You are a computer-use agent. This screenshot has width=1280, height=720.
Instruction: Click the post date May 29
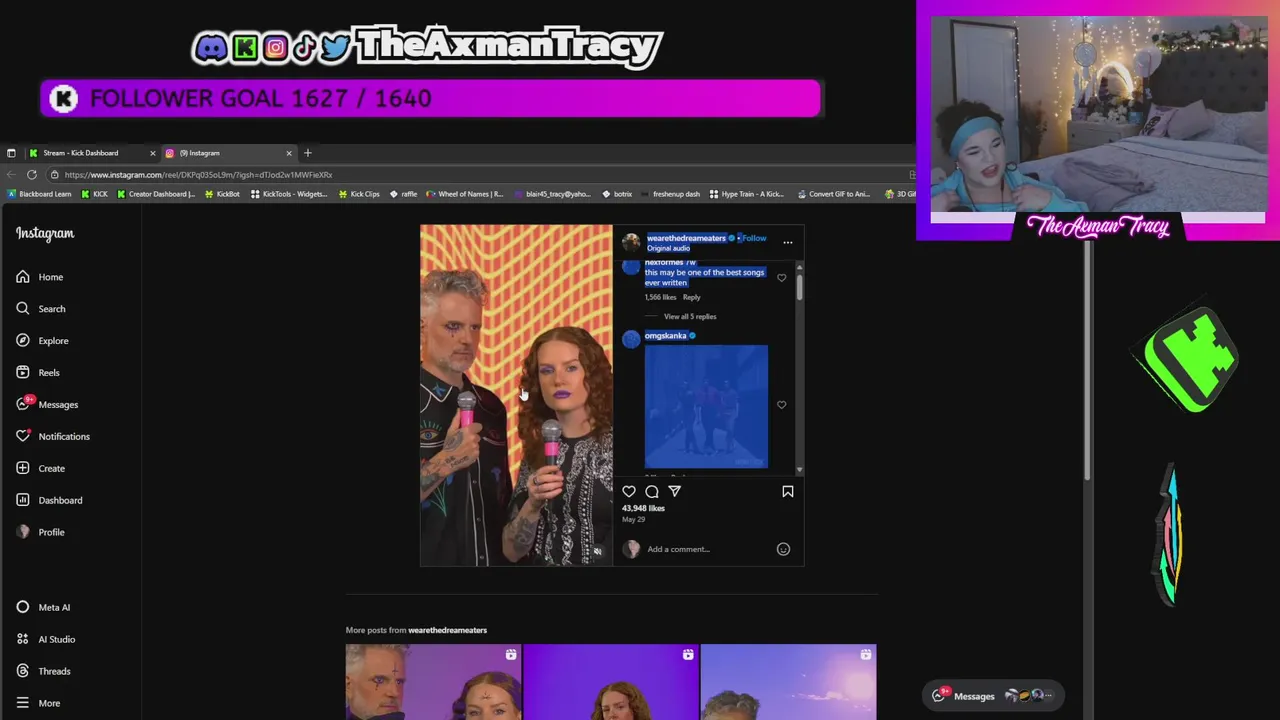click(x=633, y=520)
